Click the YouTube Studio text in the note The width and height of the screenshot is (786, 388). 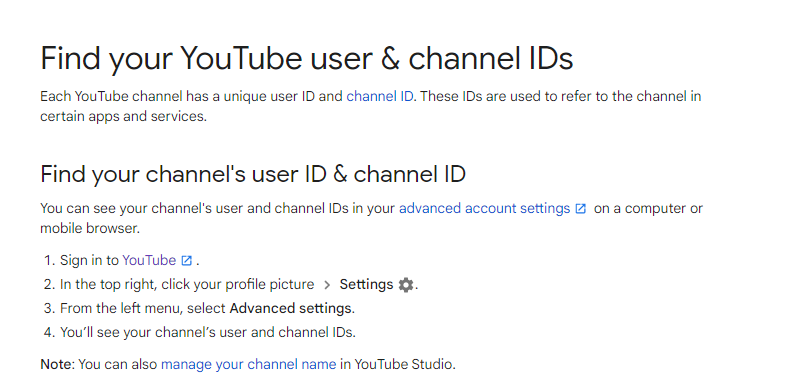[x=404, y=364]
